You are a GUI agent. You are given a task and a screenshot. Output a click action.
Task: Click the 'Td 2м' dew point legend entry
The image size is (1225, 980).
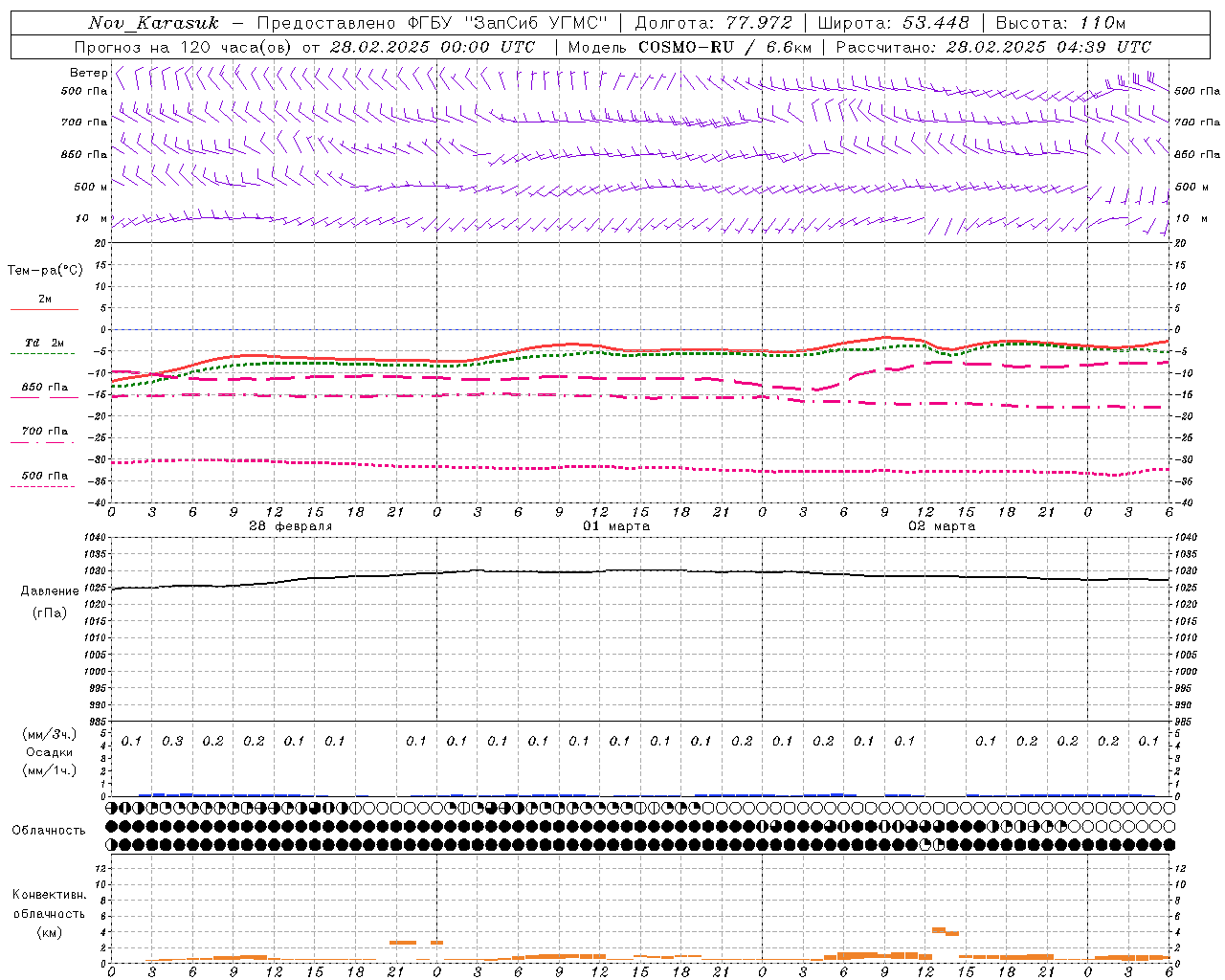point(44,343)
